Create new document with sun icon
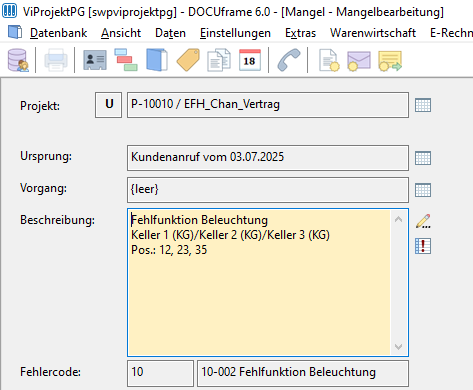Viewport: 473px width, 390px height. (x=329, y=60)
